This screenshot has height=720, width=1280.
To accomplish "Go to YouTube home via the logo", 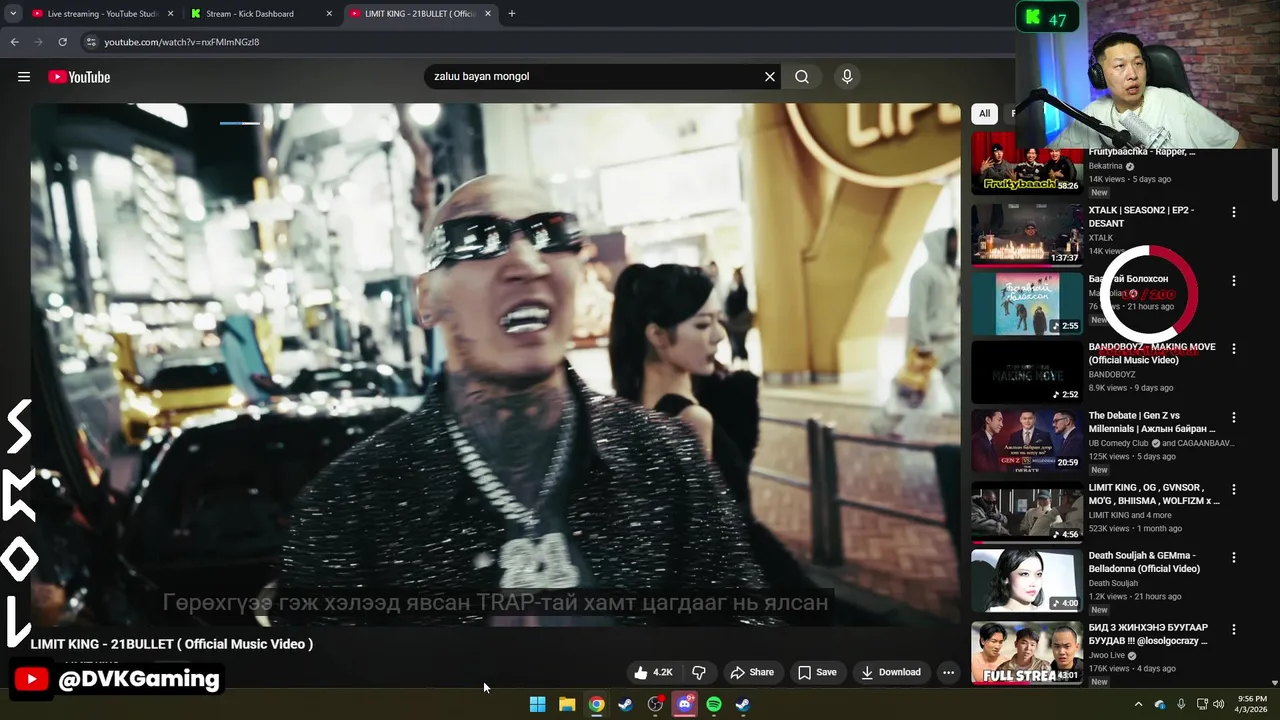I will coord(79,77).
